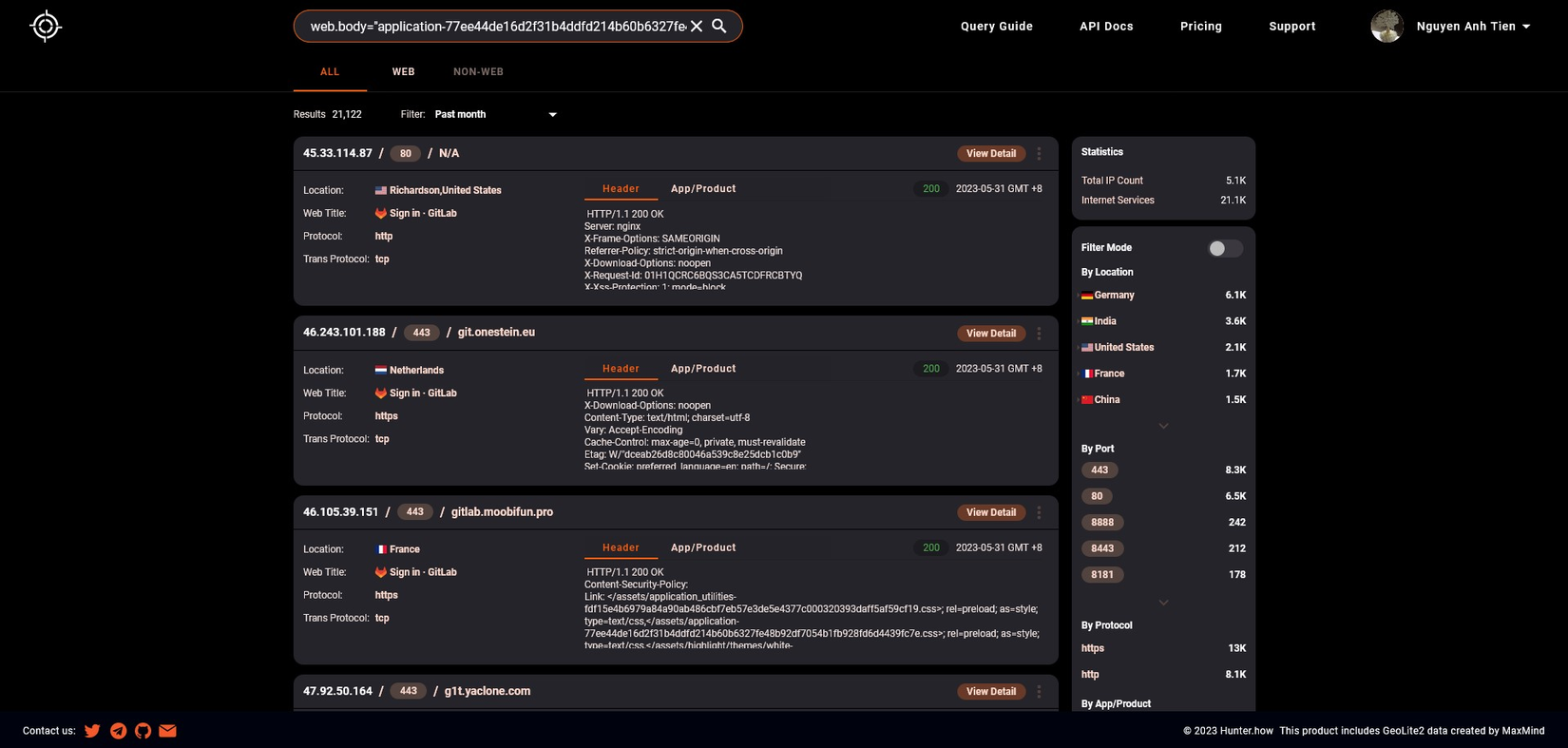
Task: Expand more locations chevron
Action: (1163, 426)
